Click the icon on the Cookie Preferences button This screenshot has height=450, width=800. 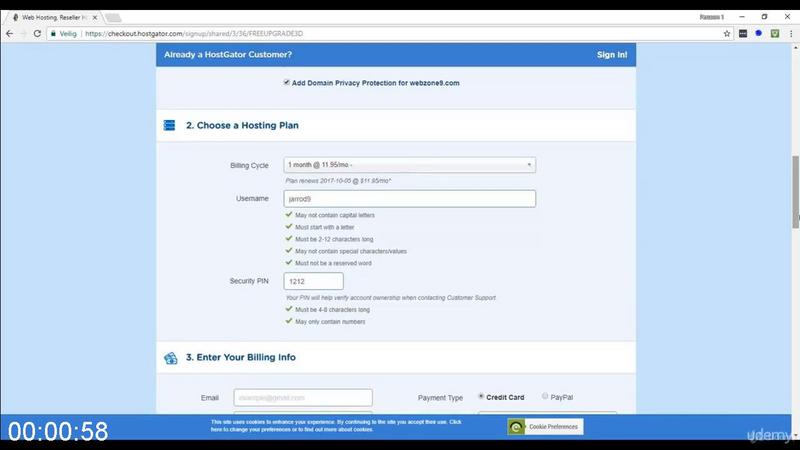516,427
